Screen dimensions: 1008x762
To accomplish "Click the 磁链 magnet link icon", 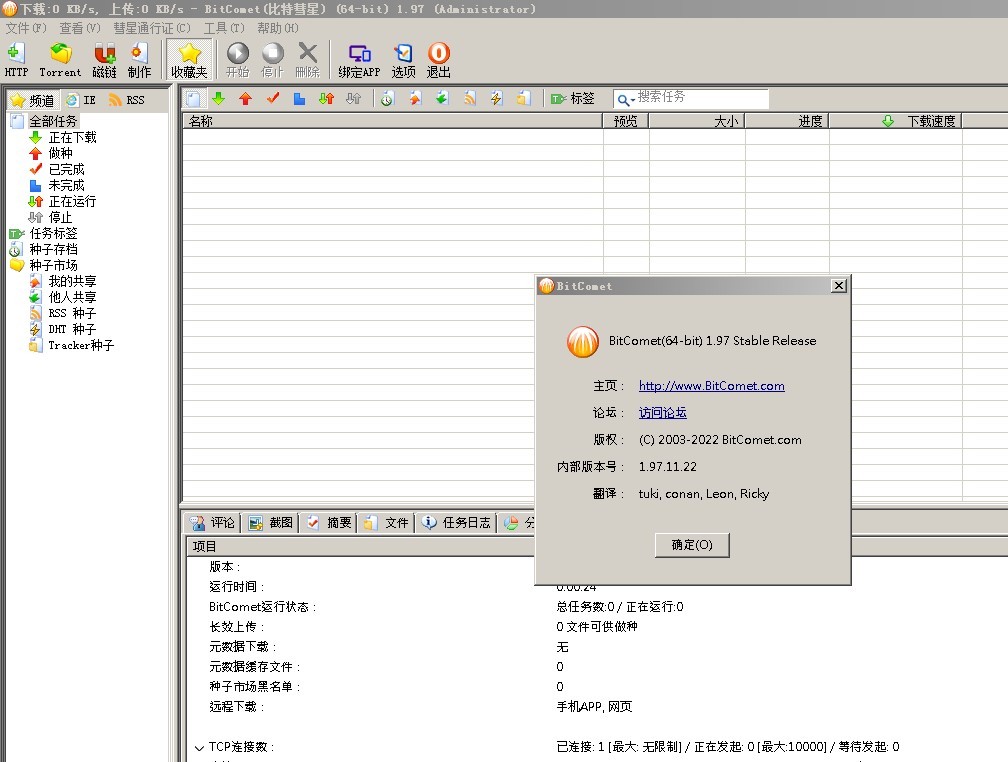I will 104,60.
